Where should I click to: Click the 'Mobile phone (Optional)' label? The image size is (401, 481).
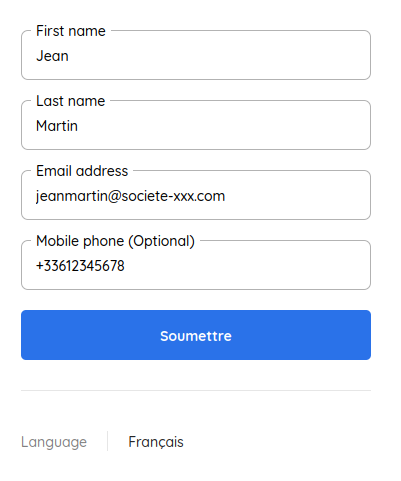pos(115,241)
